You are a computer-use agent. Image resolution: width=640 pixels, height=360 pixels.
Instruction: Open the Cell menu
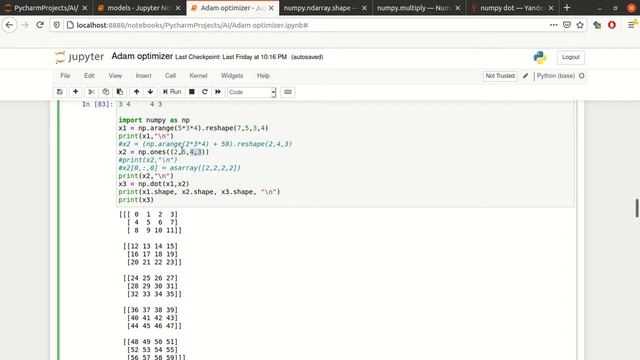pos(171,76)
